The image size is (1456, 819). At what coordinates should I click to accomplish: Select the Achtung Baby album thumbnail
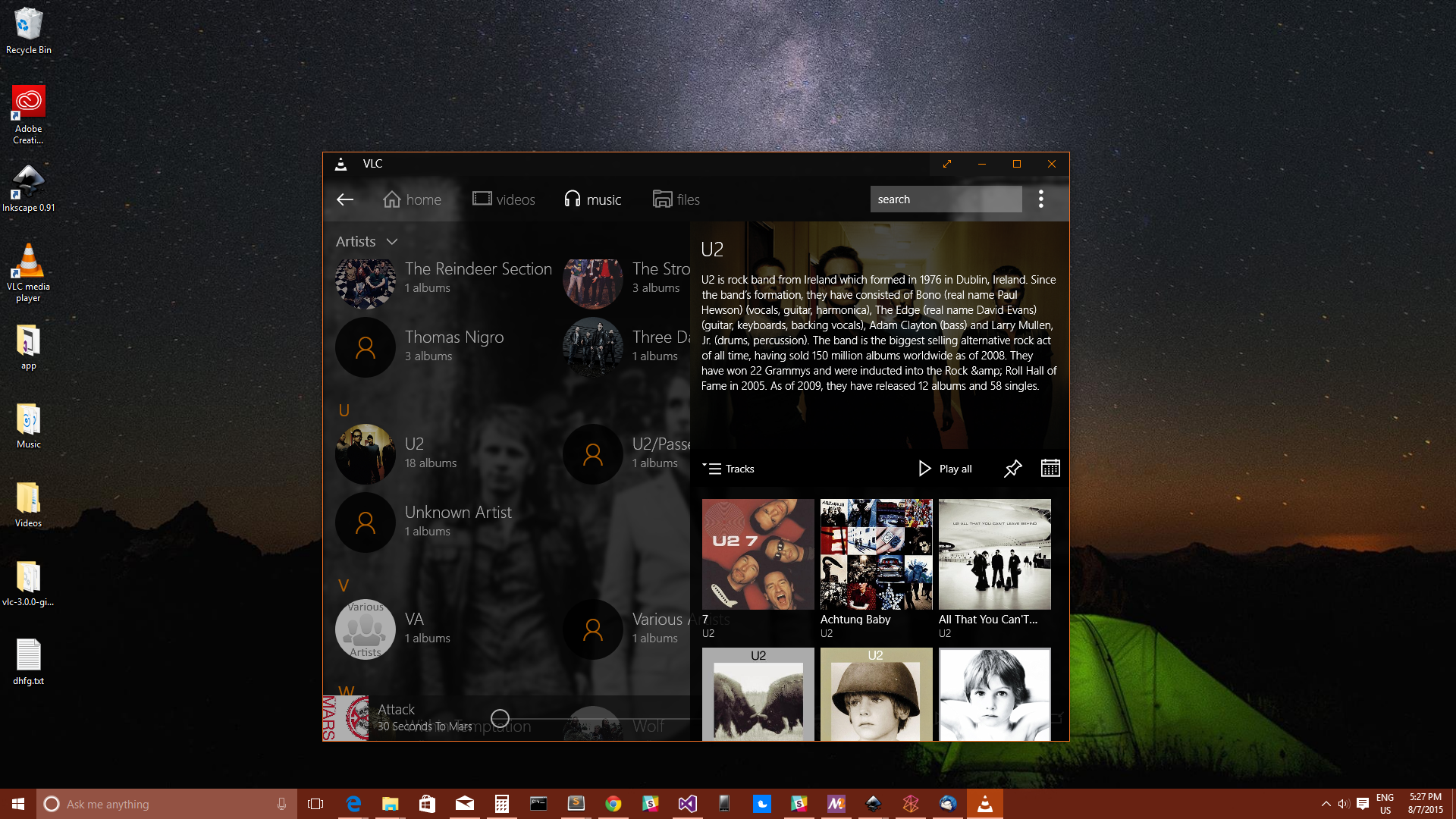click(x=875, y=554)
